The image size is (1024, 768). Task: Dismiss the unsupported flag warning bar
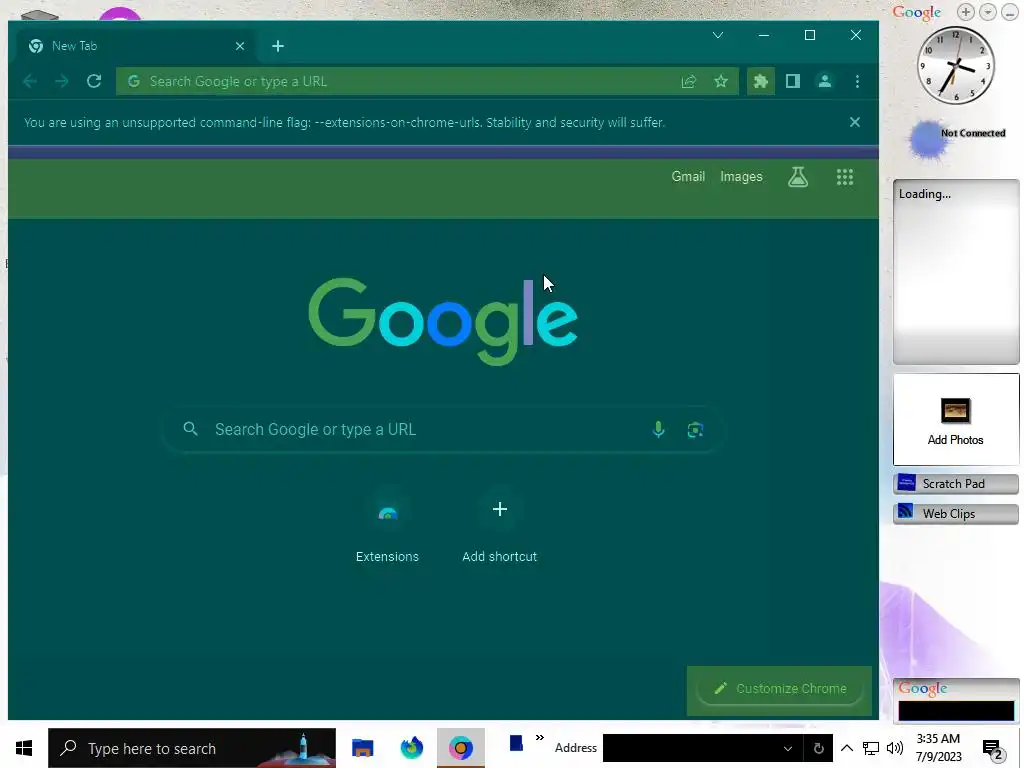854,122
